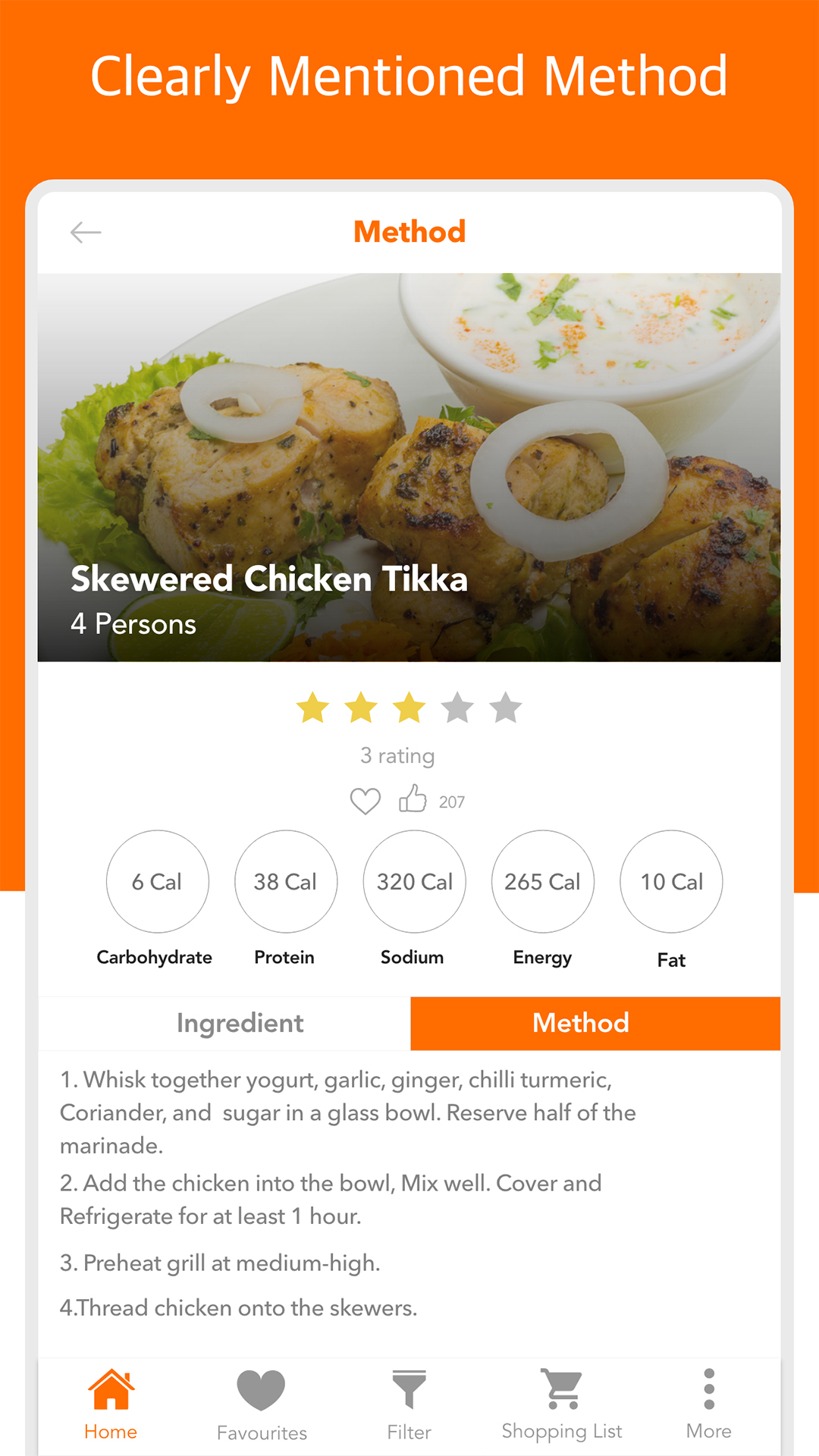Tap the heart icon below the rating

point(366,800)
